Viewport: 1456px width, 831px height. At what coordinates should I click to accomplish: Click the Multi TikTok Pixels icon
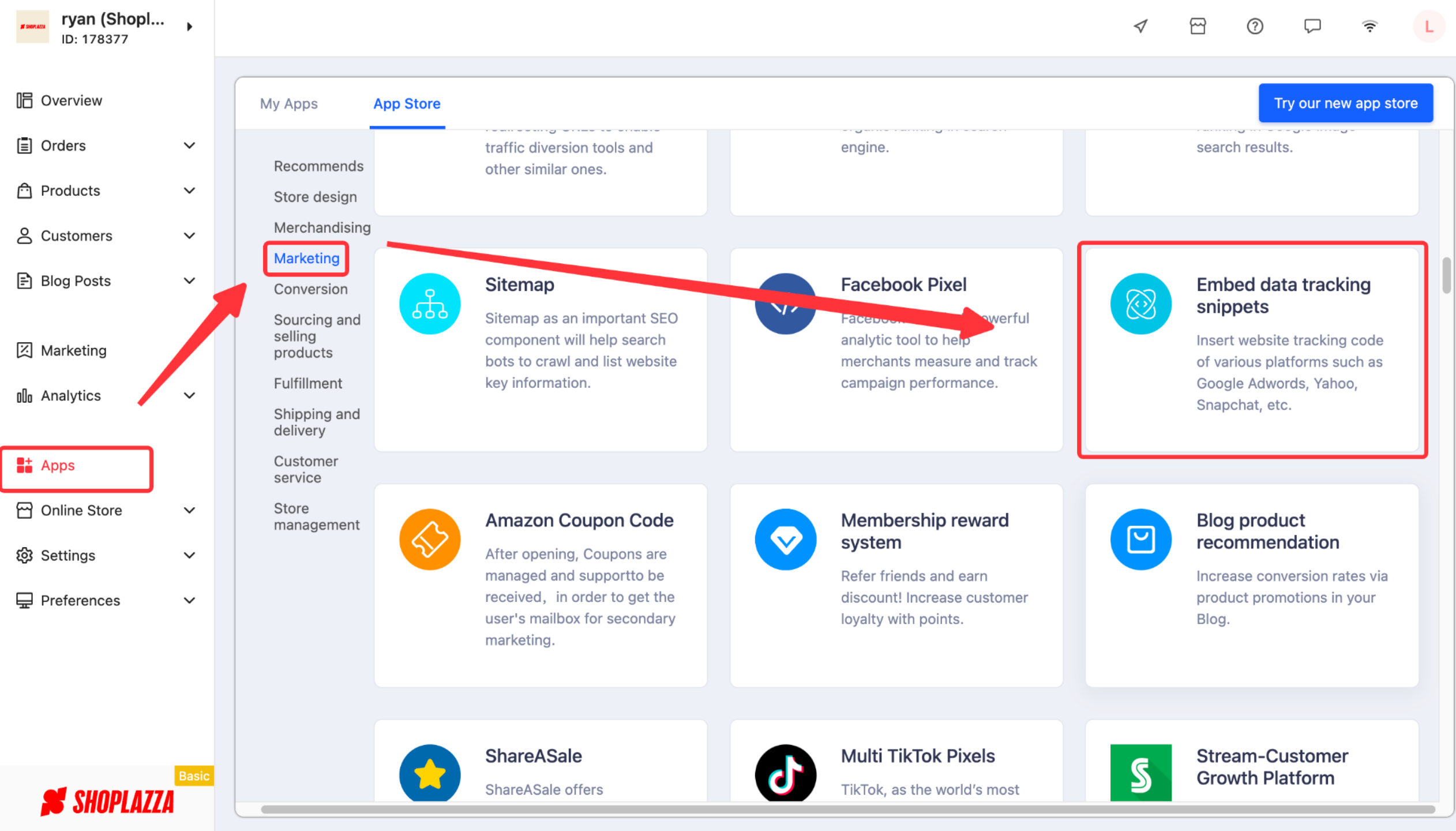pos(785,772)
